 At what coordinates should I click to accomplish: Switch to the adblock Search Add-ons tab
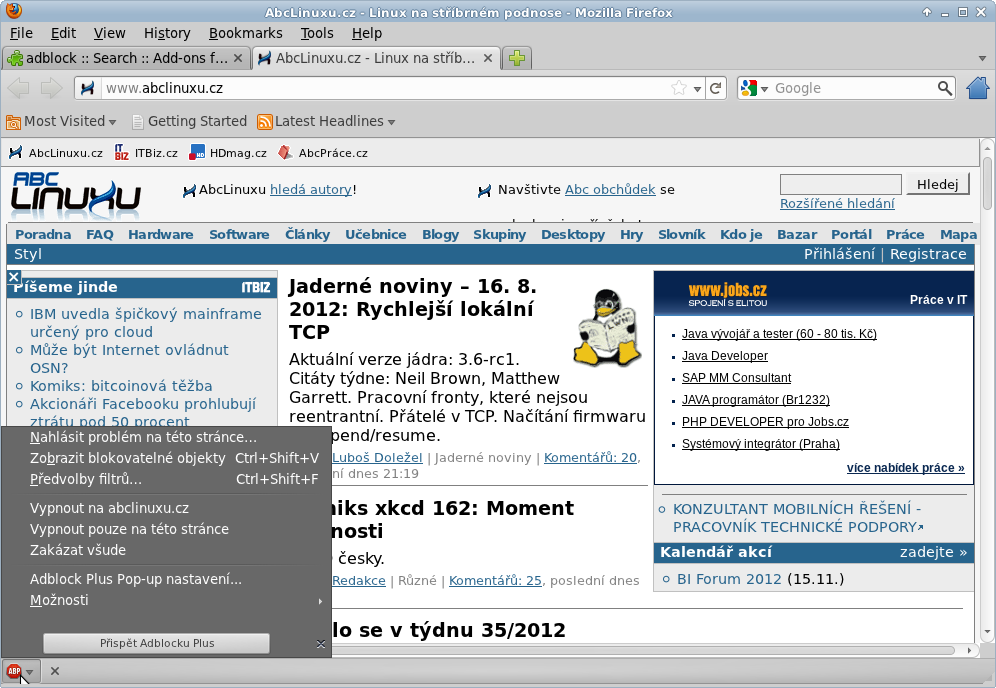click(x=126, y=58)
